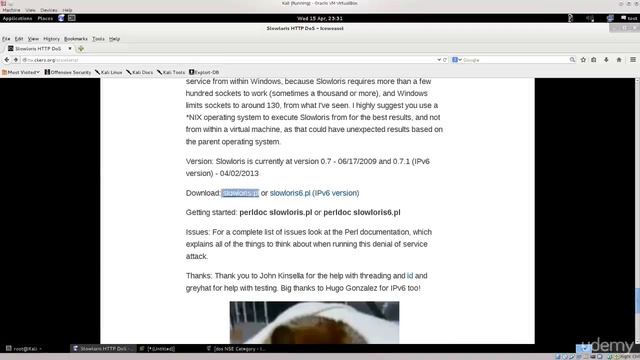Open the Help menu in Iceweasel
Image resolution: width=640 pixels, height=360 pixels.
(x=114, y=39)
